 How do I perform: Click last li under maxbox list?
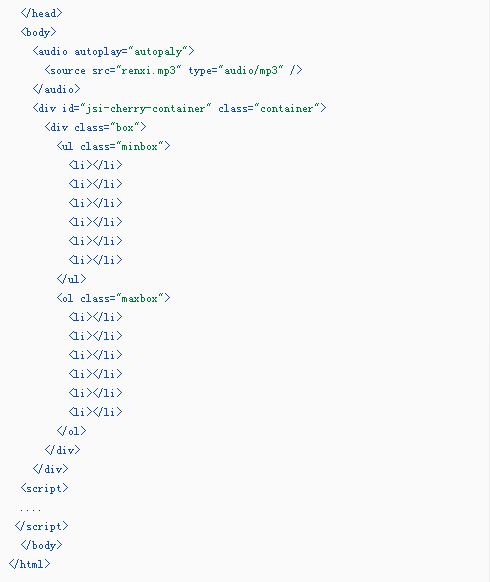click(x=95, y=412)
